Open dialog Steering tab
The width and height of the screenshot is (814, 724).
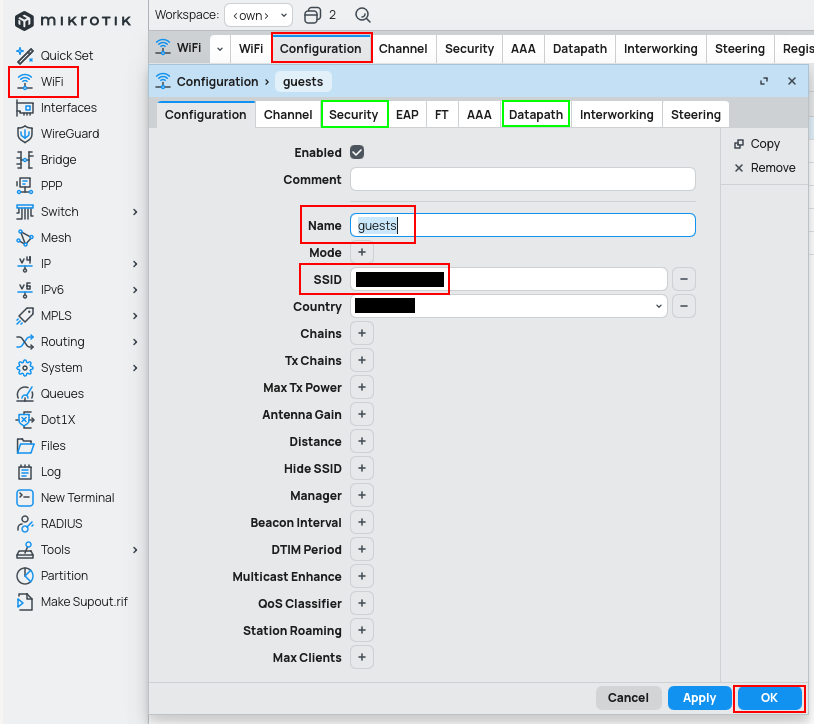[696, 114]
